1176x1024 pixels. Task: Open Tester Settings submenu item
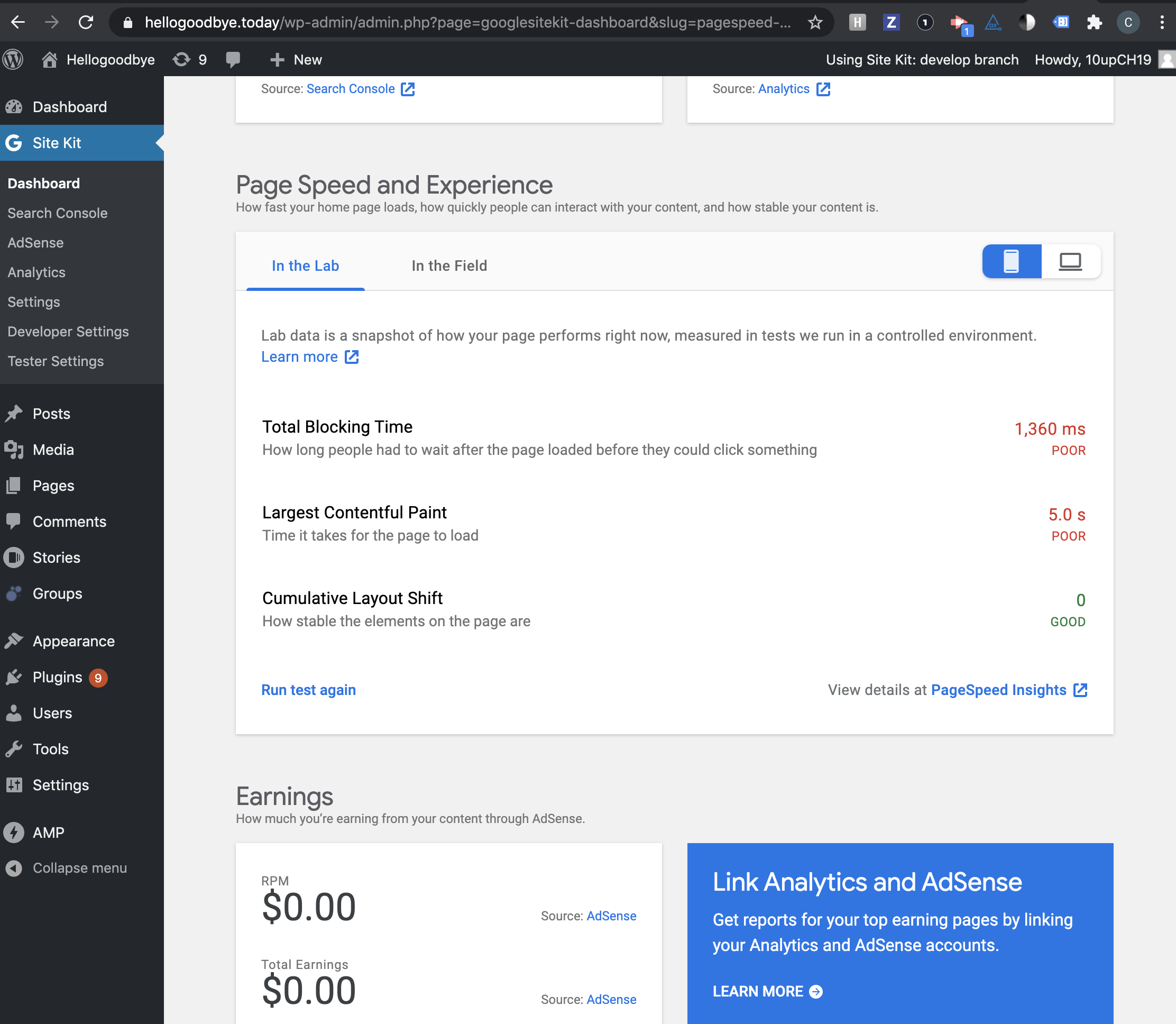click(x=56, y=362)
